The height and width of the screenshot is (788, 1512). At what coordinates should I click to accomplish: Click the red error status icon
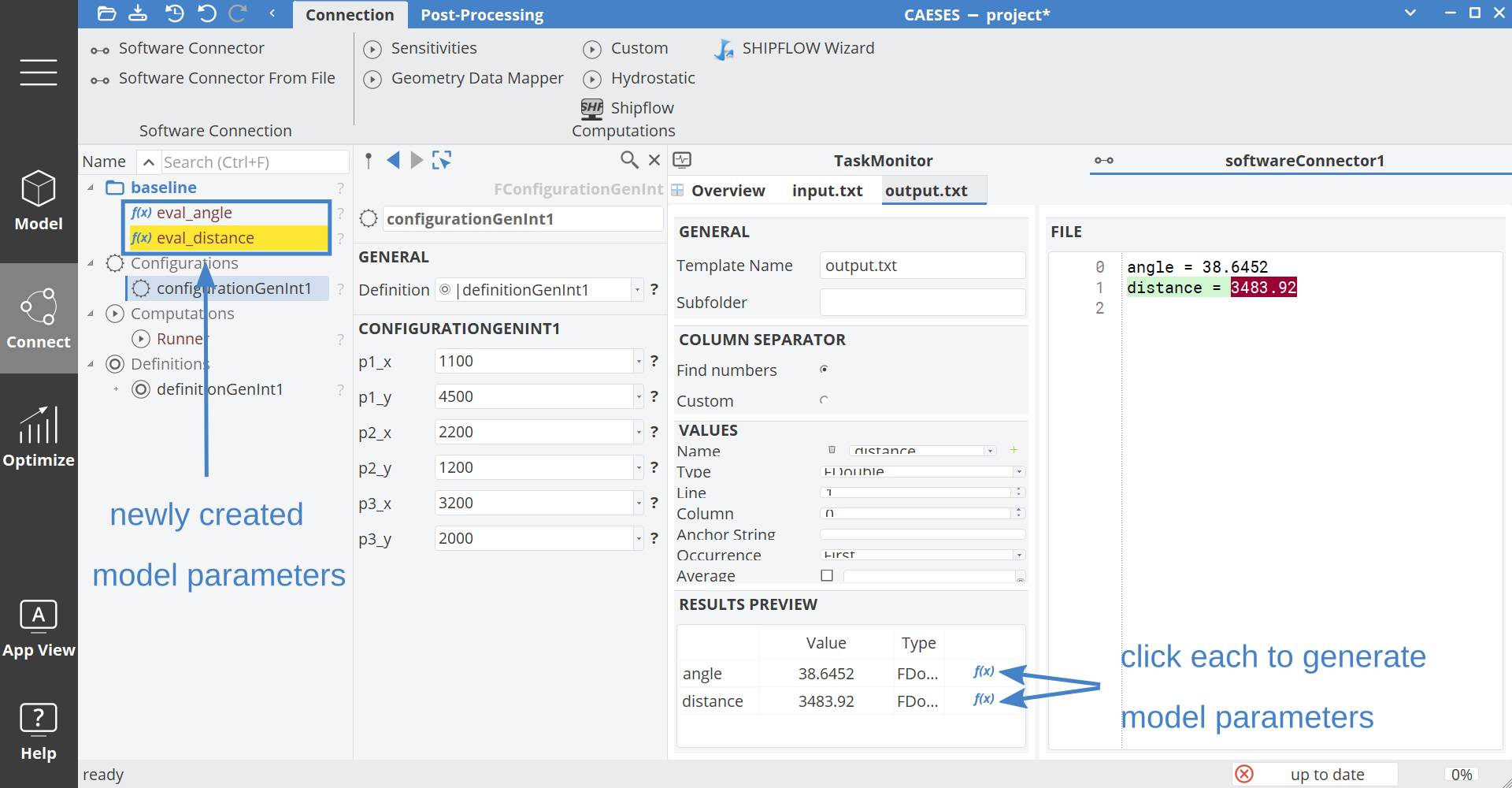click(x=1244, y=774)
